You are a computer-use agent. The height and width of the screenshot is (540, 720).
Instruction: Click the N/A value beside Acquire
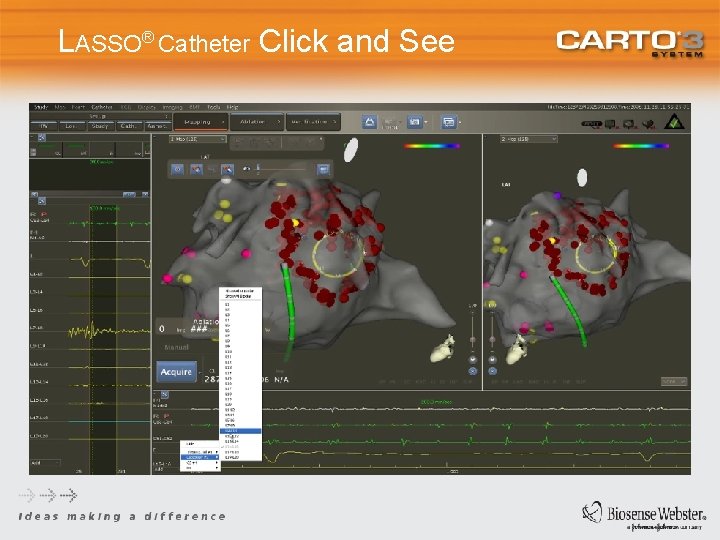pyautogui.click(x=281, y=380)
